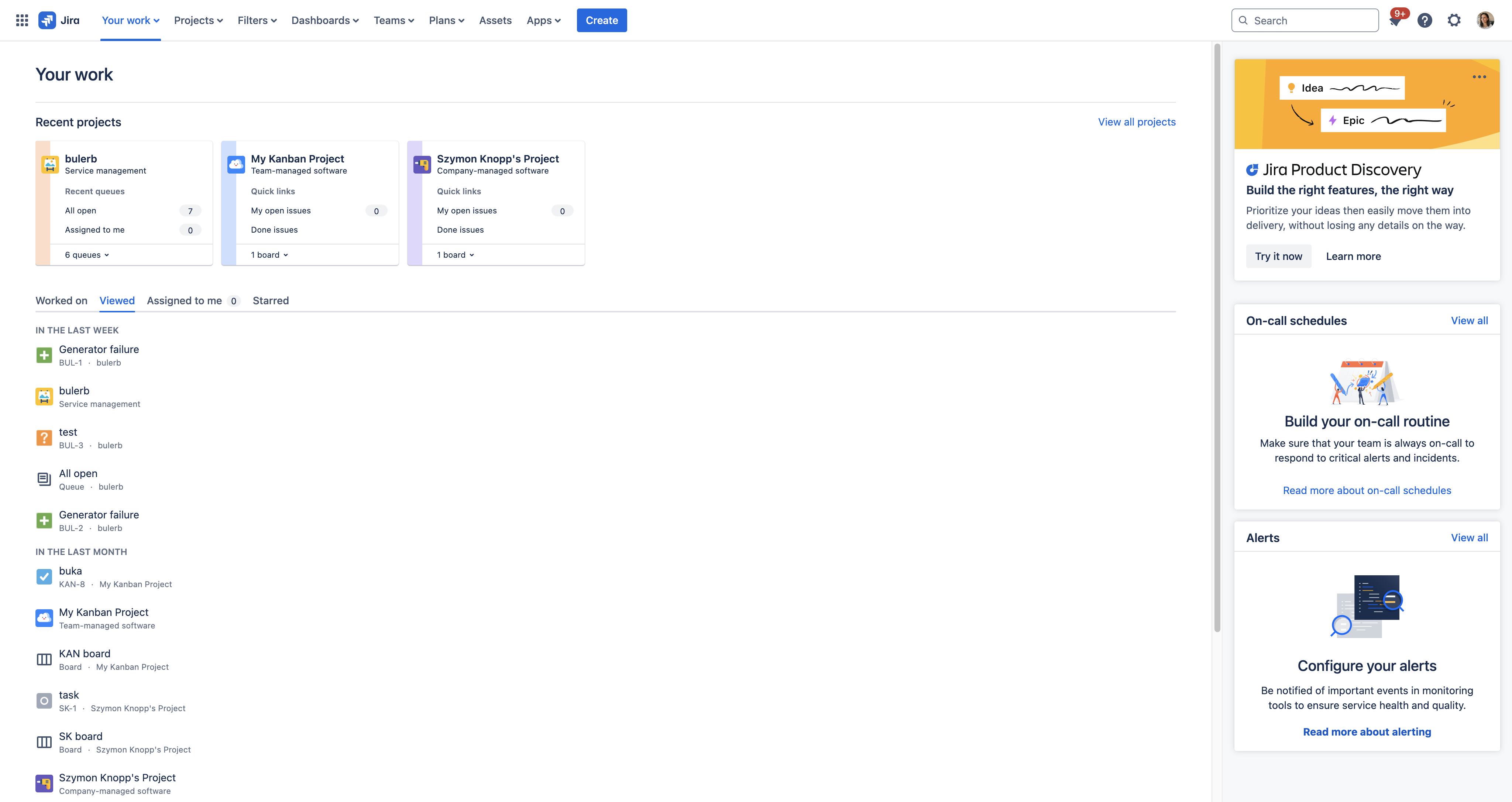Click Learn more on Product Discovery card
This screenshot has height=802, width=1512.
[1354, 257]
